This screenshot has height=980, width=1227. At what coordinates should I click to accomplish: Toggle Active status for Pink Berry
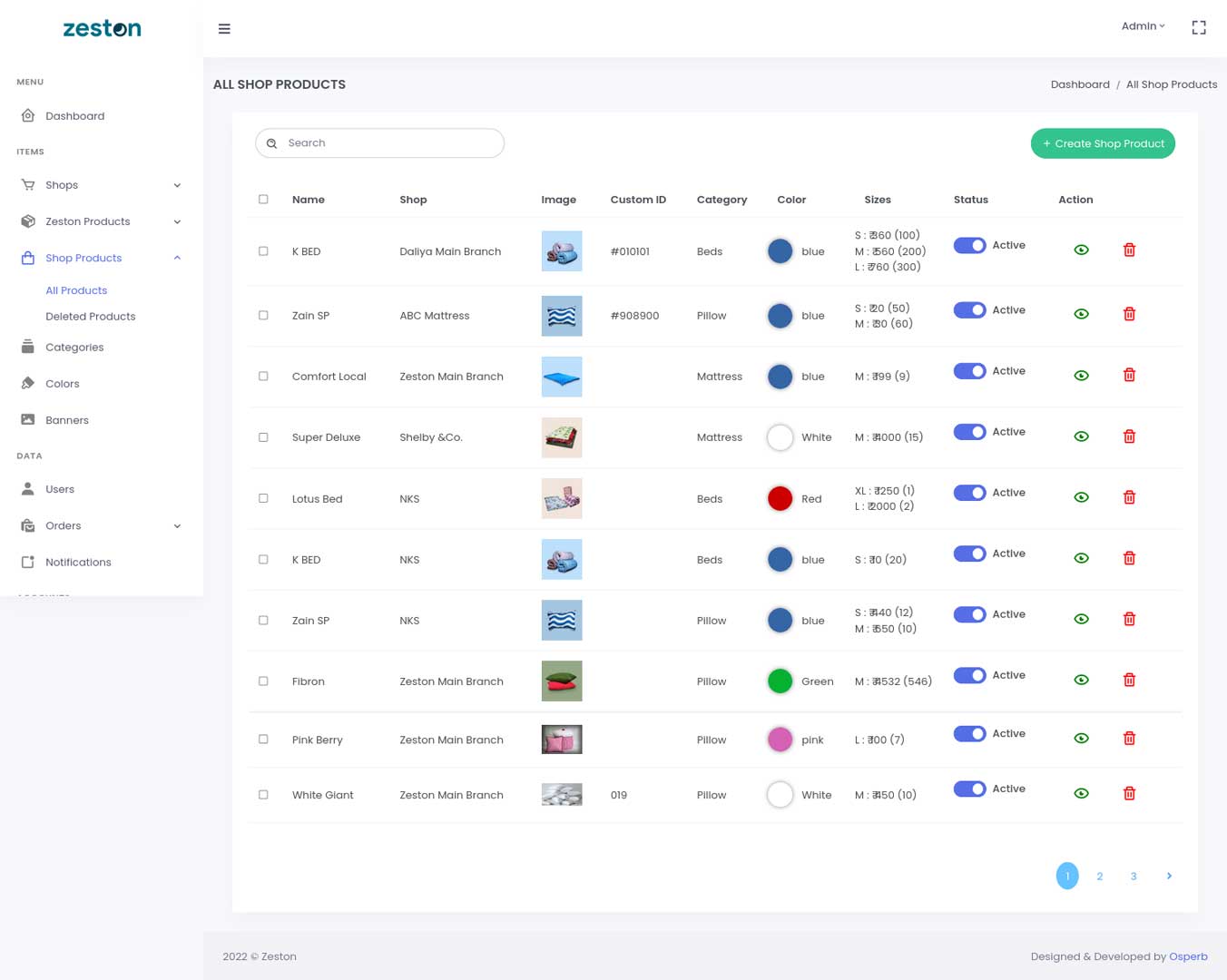click(x=969, y=733)
